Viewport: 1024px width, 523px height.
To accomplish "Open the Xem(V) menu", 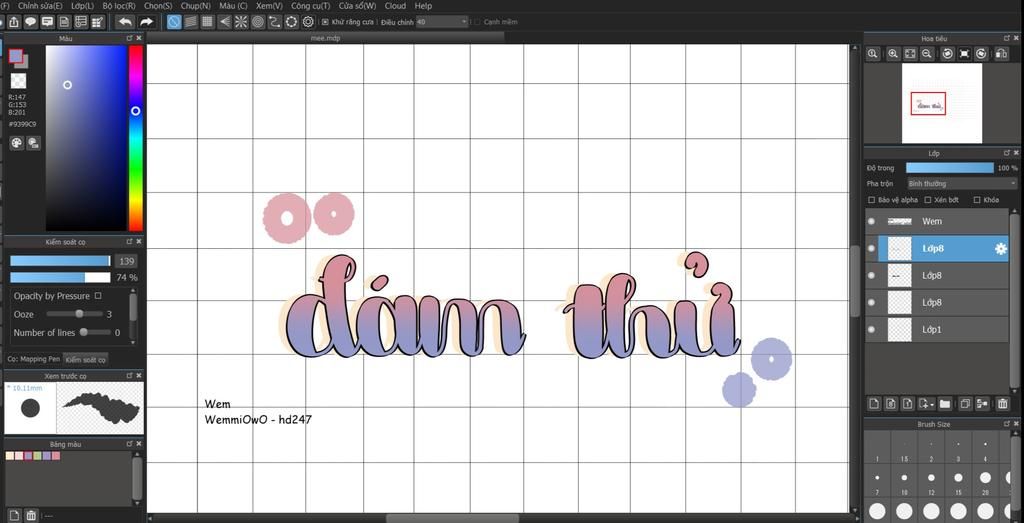I will click(x=269, y=5).
